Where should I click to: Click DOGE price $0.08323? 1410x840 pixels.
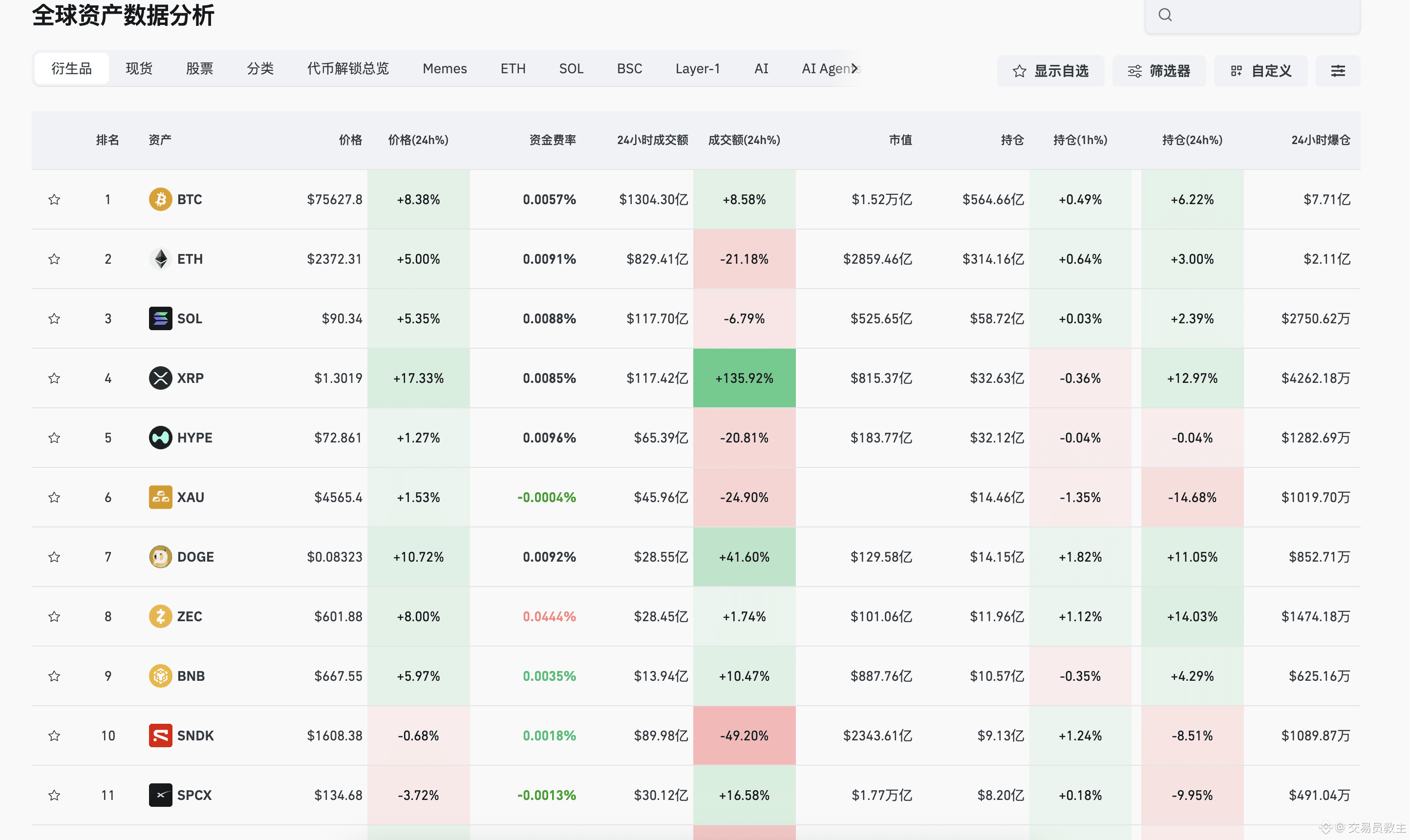pos(334,556)
